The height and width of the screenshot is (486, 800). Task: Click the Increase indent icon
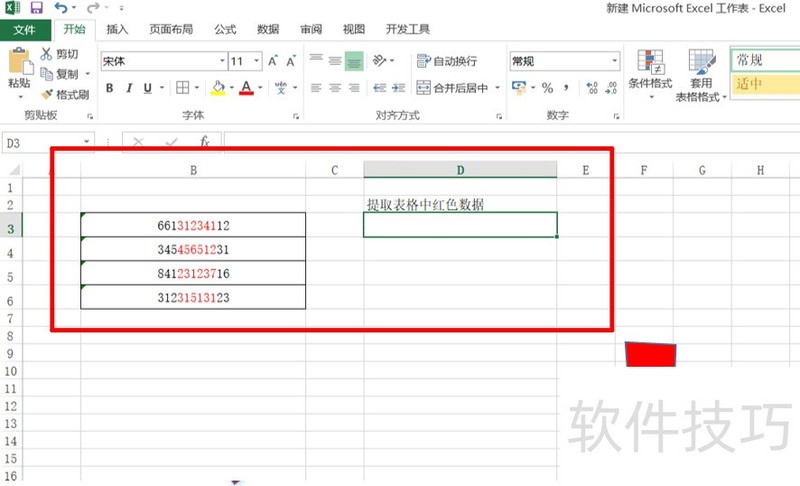point(398,88)
